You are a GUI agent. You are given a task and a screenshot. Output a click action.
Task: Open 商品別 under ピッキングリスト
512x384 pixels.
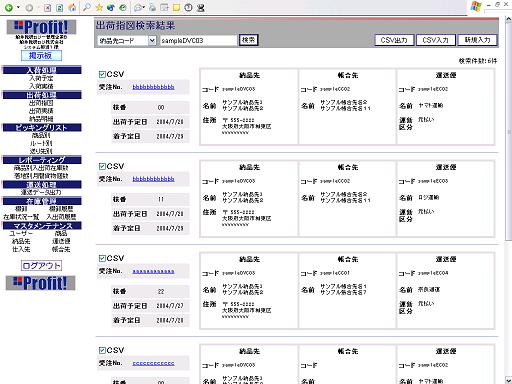click(41, 135)
